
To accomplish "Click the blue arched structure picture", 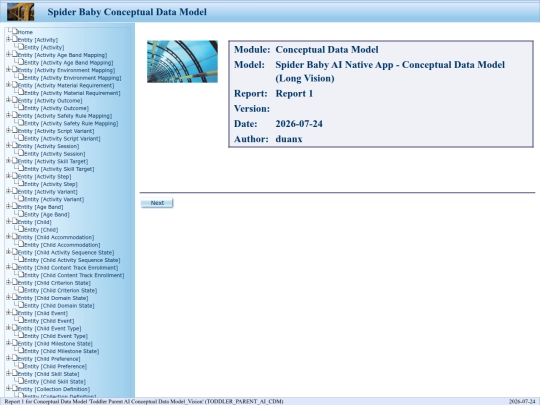I will 182,62.
